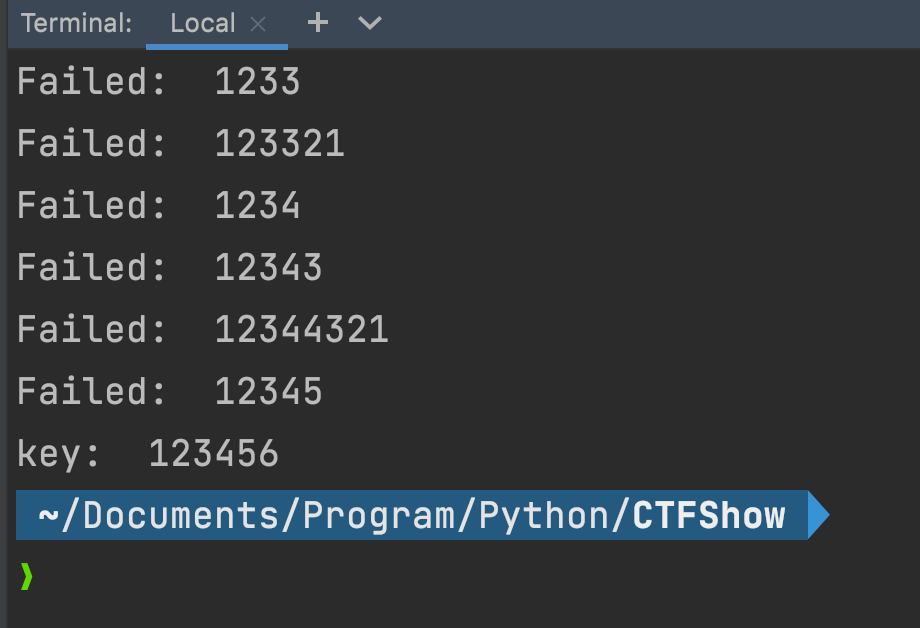The width and height of the screenshot is (920, 628).
Task: Click the number 12343 in output
Action: click(x=268, y=268)
